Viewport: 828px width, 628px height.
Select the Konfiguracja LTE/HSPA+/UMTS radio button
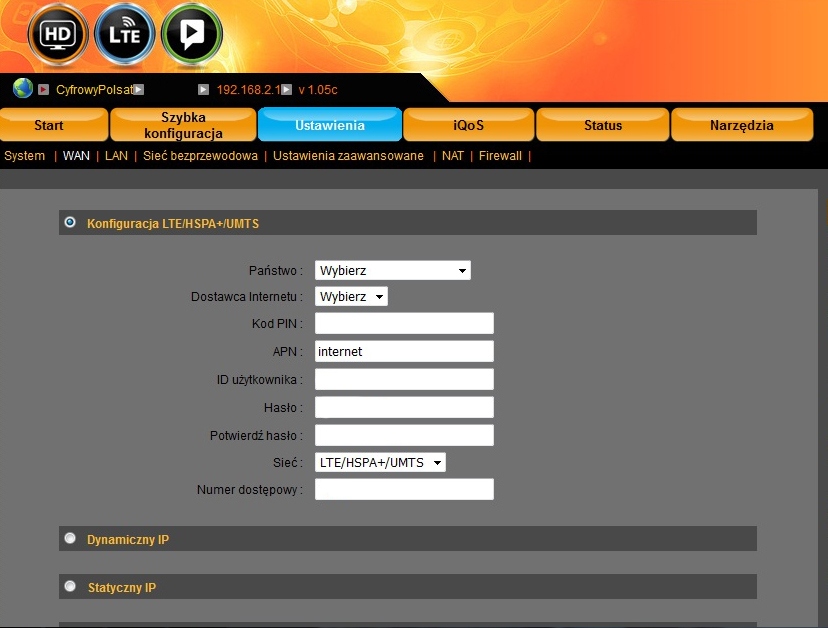pyautogui.click(x=70, y=222)
